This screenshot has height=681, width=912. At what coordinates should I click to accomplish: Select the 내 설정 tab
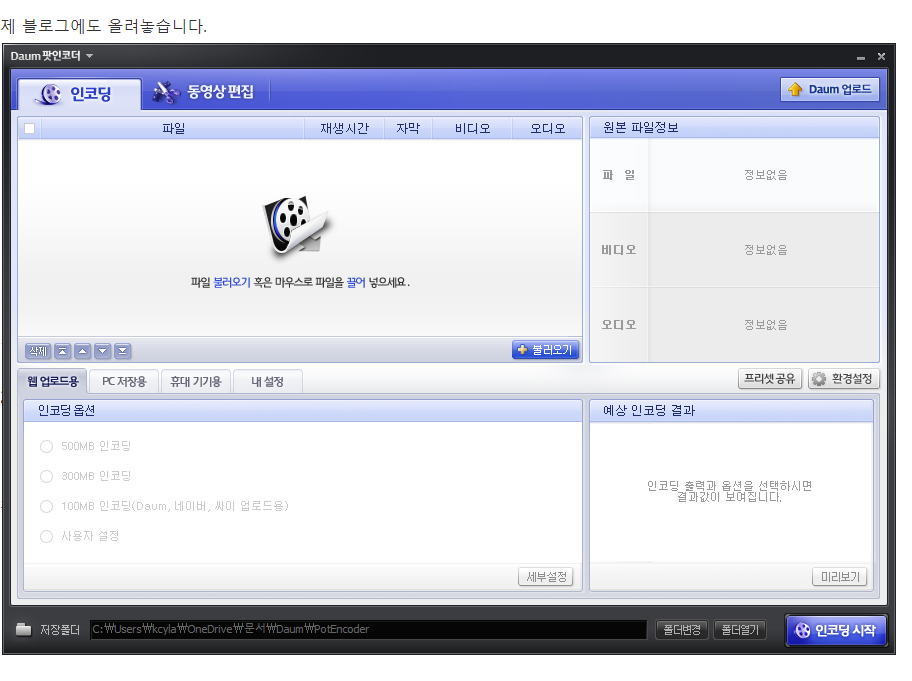point(267,382)
